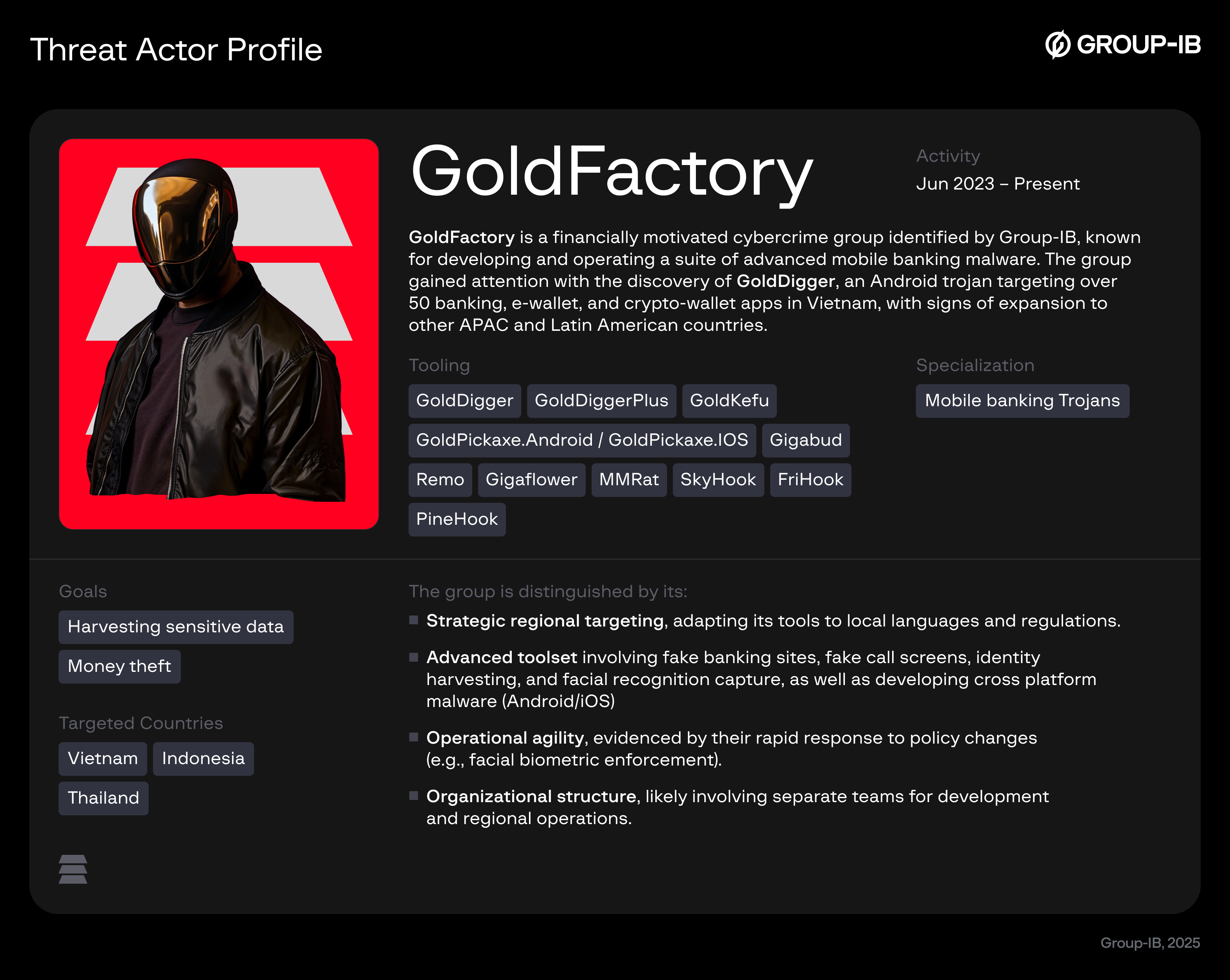
Task: Expand the Specialization section
Action: (x=975, y=365)
